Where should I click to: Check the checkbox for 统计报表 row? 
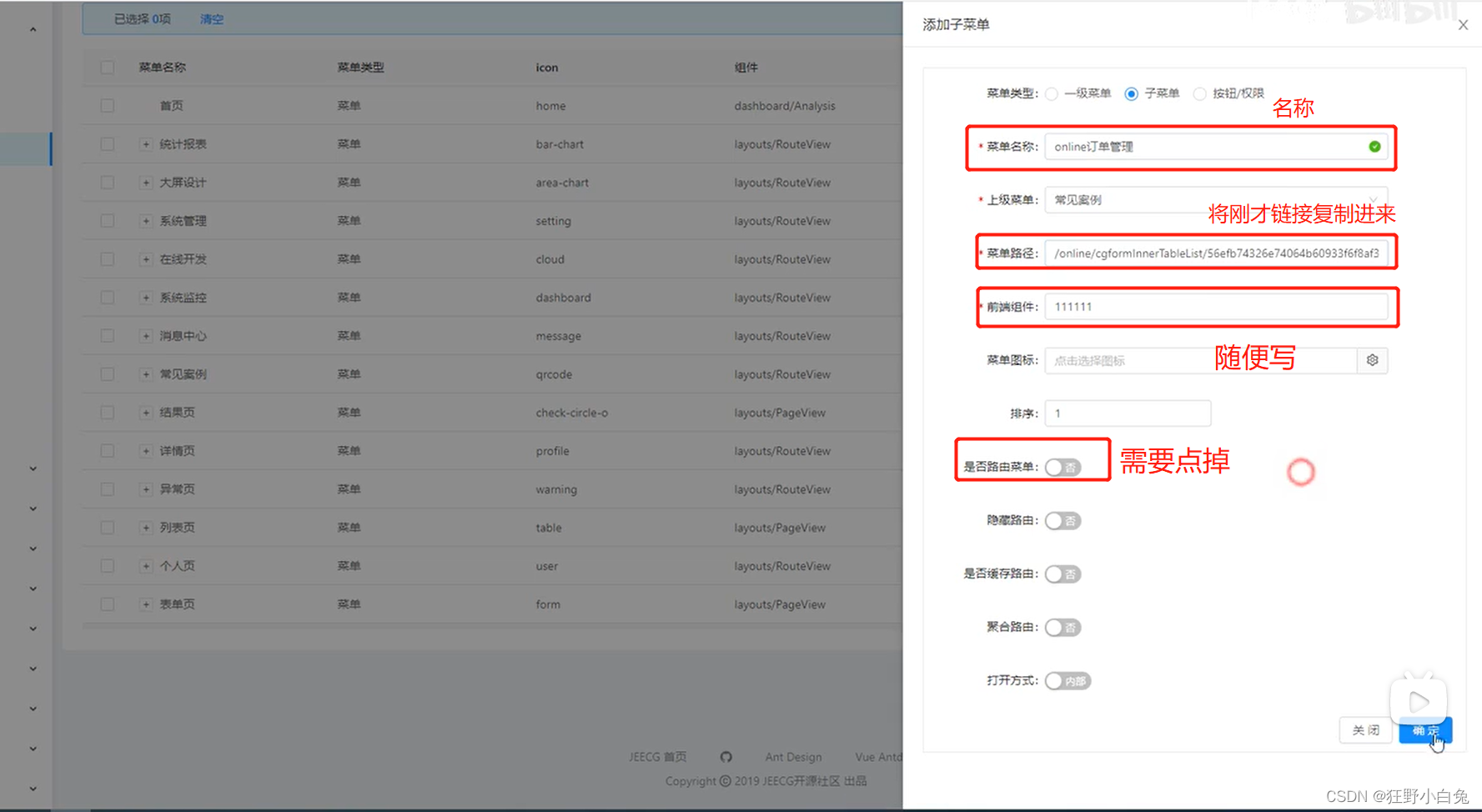click(x=107, y=144)
